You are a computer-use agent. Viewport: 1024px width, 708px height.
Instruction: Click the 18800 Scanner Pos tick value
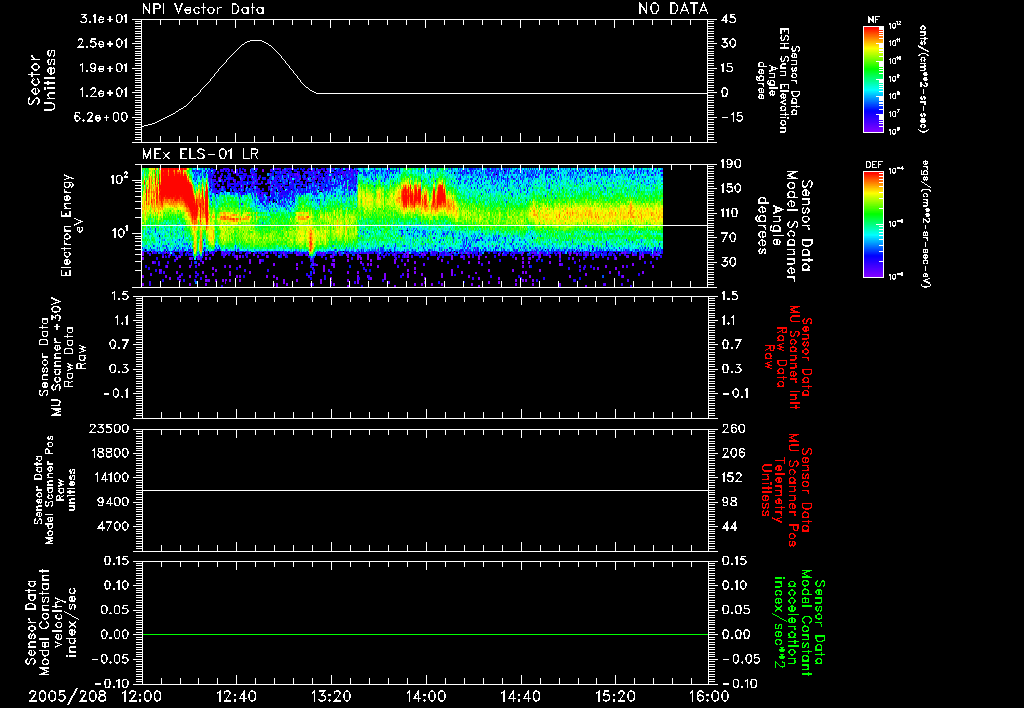108,453
